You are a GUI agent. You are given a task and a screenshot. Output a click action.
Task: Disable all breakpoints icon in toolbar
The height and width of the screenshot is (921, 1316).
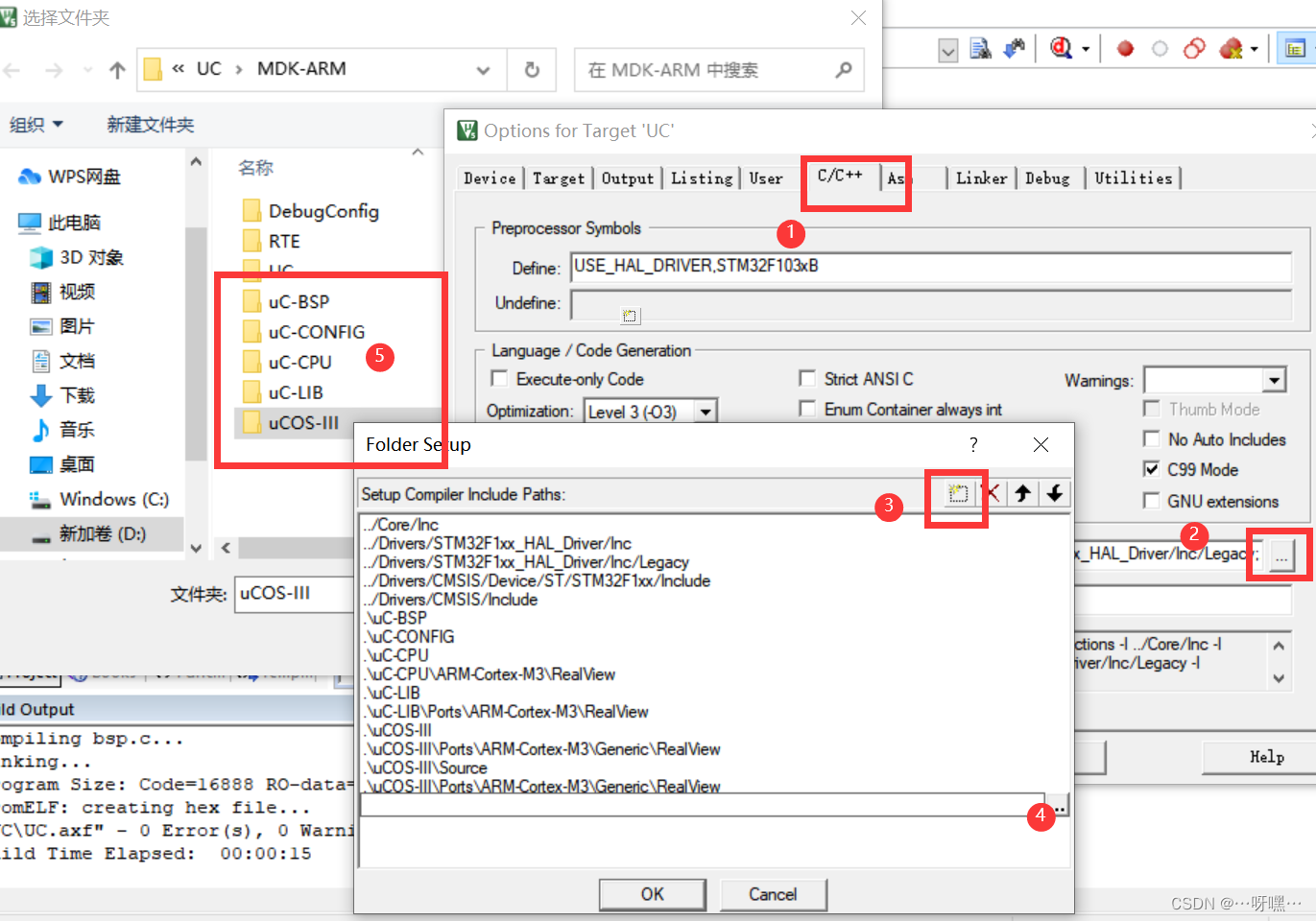1194,48
